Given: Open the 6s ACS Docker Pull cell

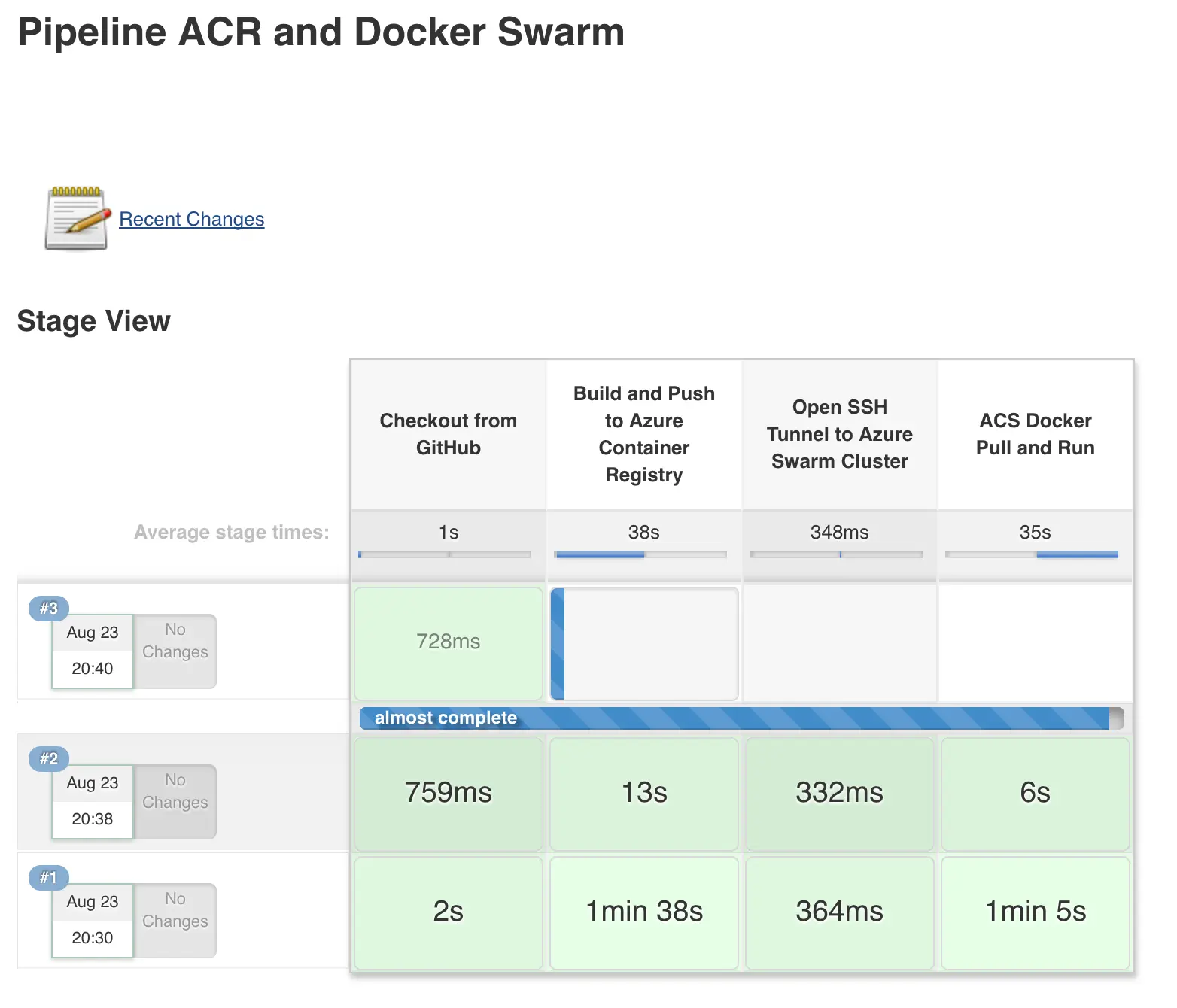Looking at the screenshot, I should 1035,793.
